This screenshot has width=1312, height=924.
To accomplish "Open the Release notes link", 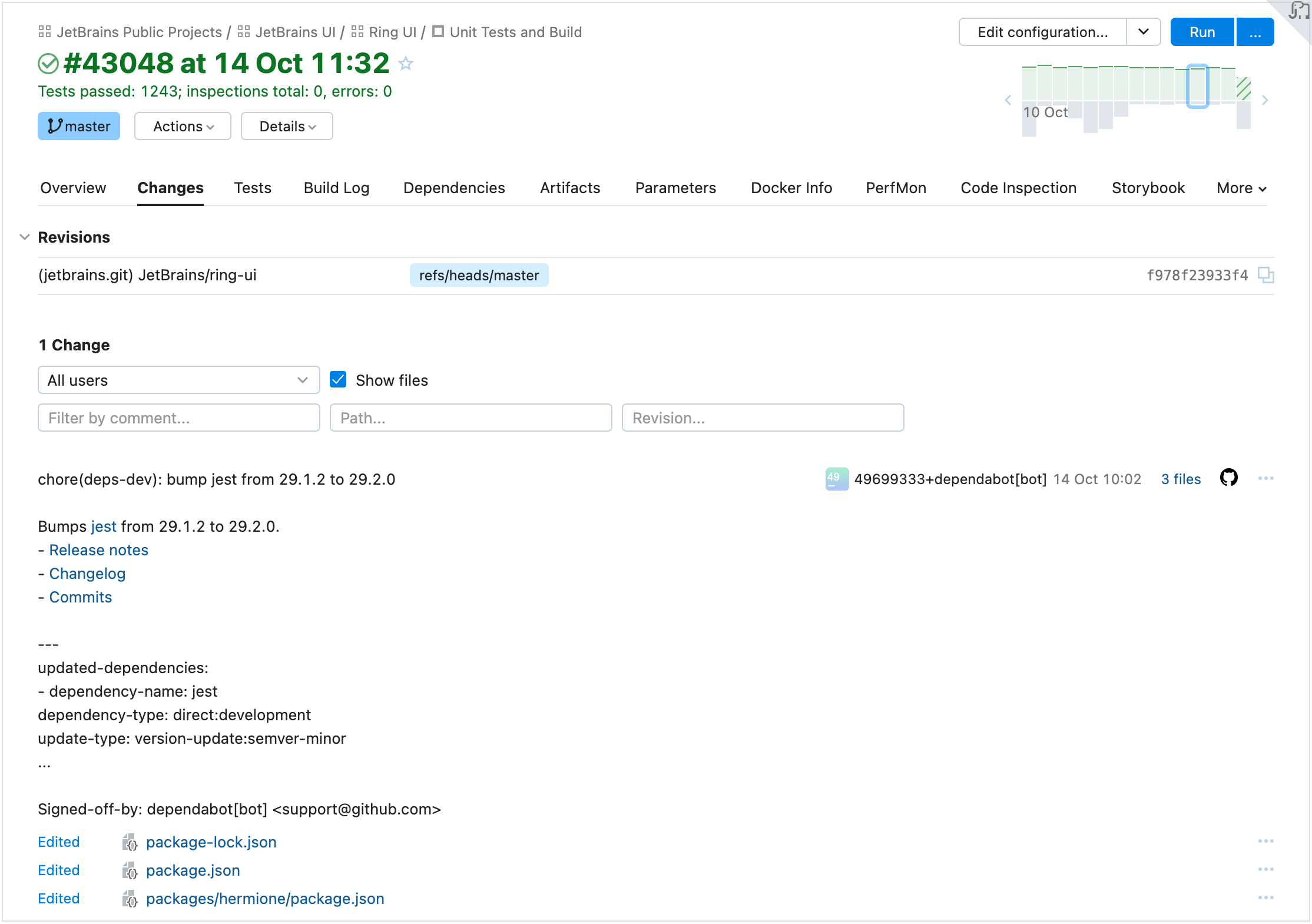I will (98, 550).
